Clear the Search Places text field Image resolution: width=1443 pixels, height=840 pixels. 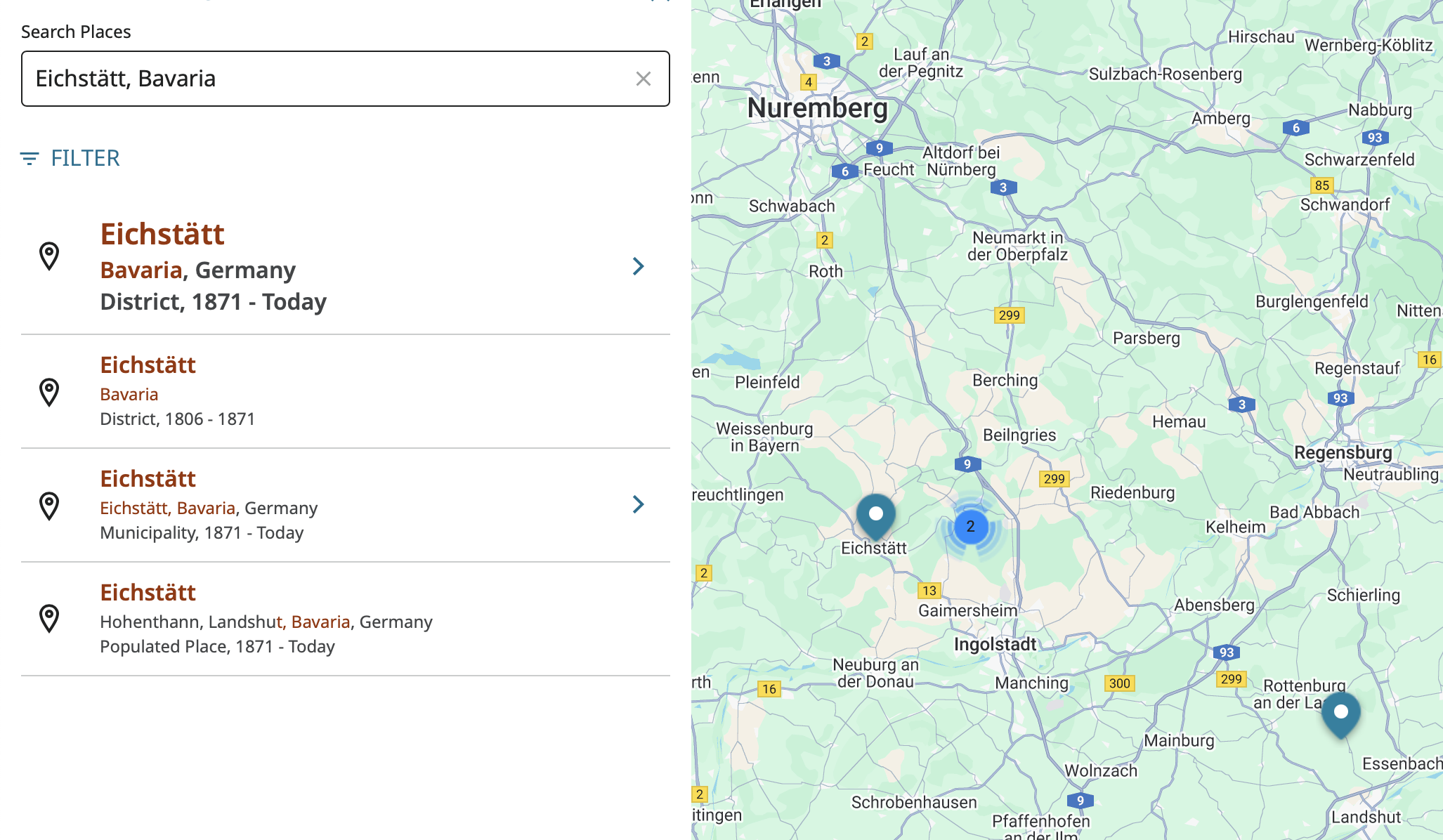pyautogui.click(x=643, y=79)
